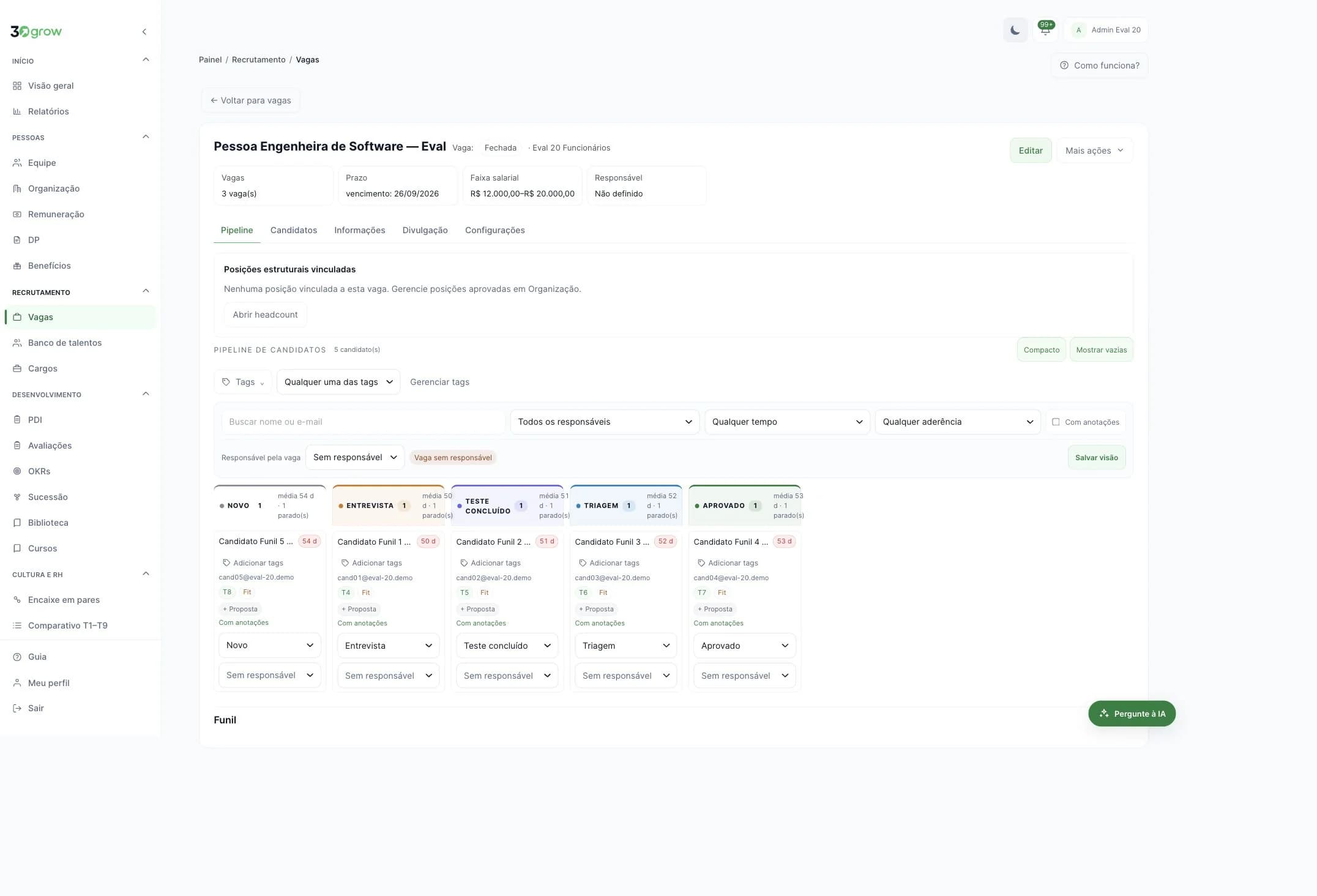
Task: Open Banco de talentos
Action: [80, 343]
